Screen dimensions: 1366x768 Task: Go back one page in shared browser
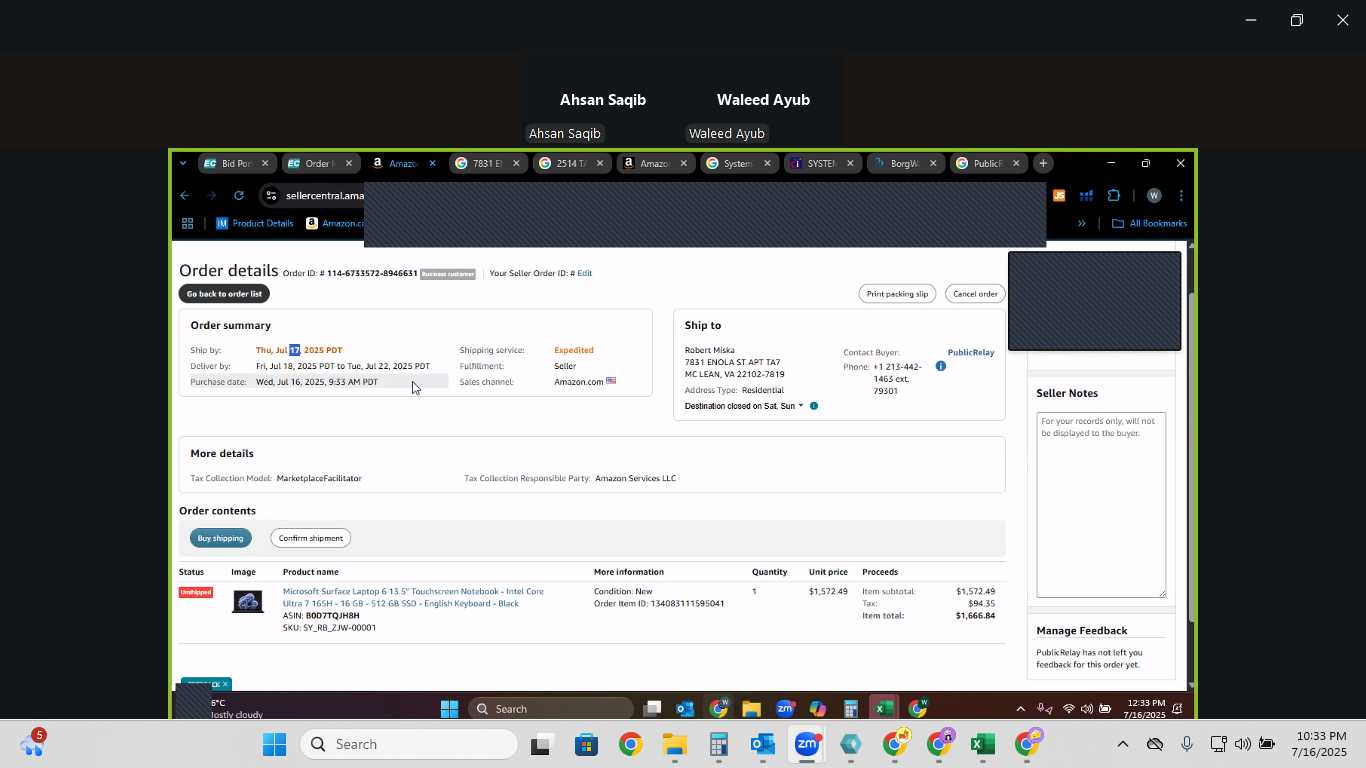coord(185,196)
